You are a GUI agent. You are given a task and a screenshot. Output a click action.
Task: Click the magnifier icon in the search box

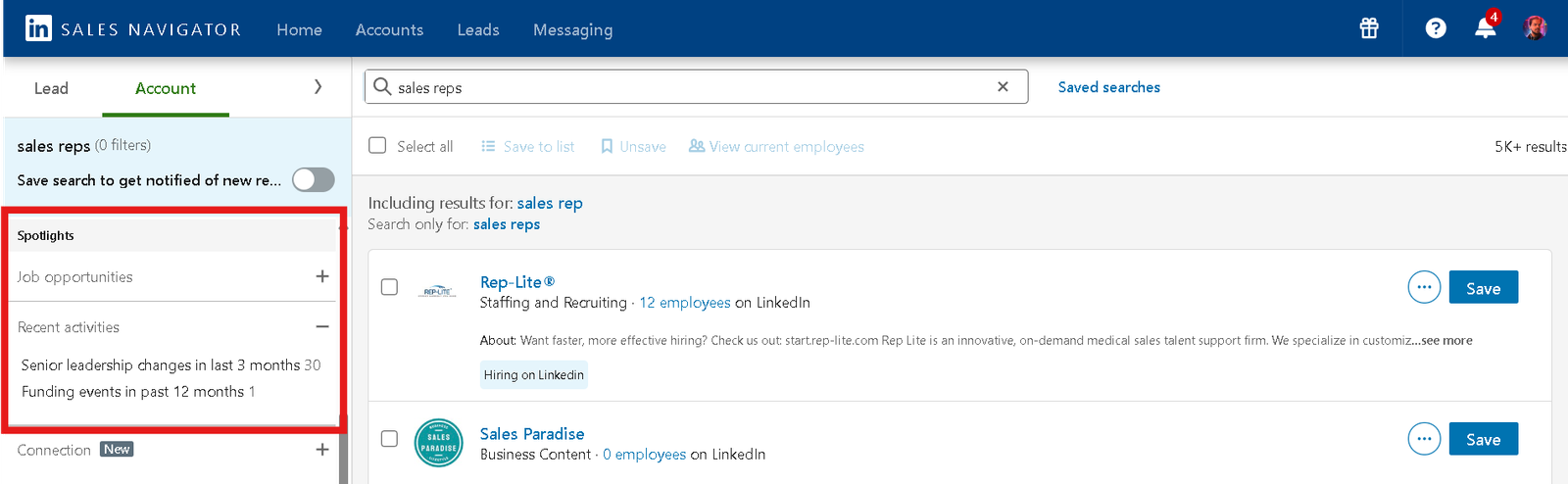[x=382, y=86]
